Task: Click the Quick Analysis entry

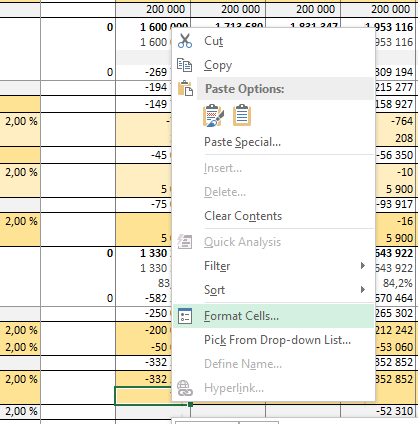Action: click(x=273, y=242)
